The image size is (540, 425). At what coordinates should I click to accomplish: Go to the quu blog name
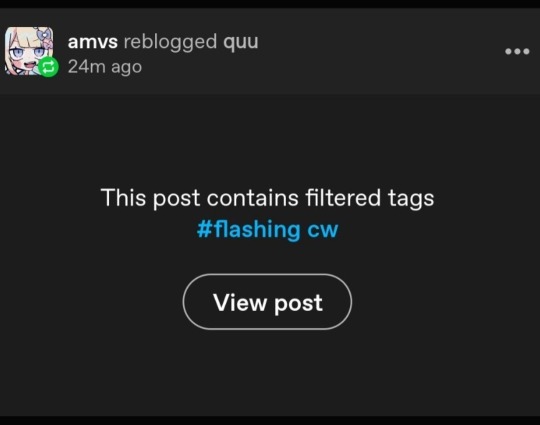pos(241,42)
